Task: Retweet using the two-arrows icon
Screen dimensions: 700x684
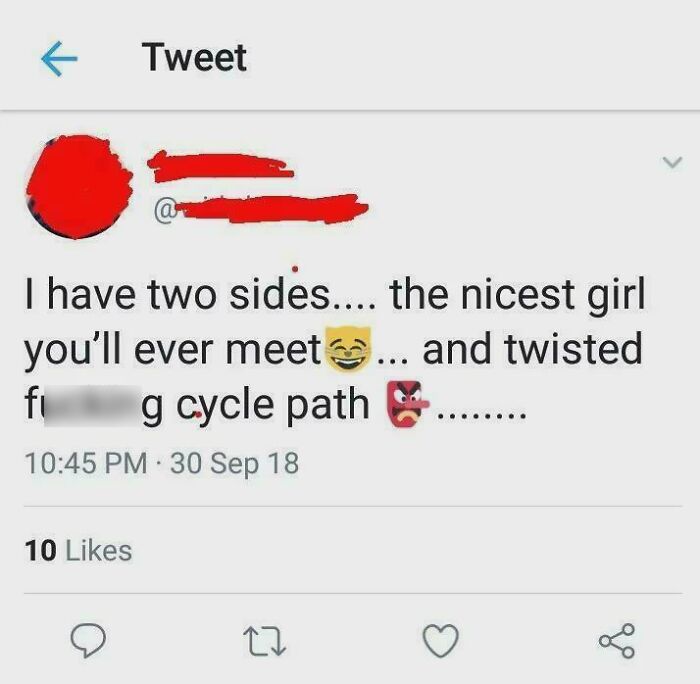Action: tap(264, 642)
